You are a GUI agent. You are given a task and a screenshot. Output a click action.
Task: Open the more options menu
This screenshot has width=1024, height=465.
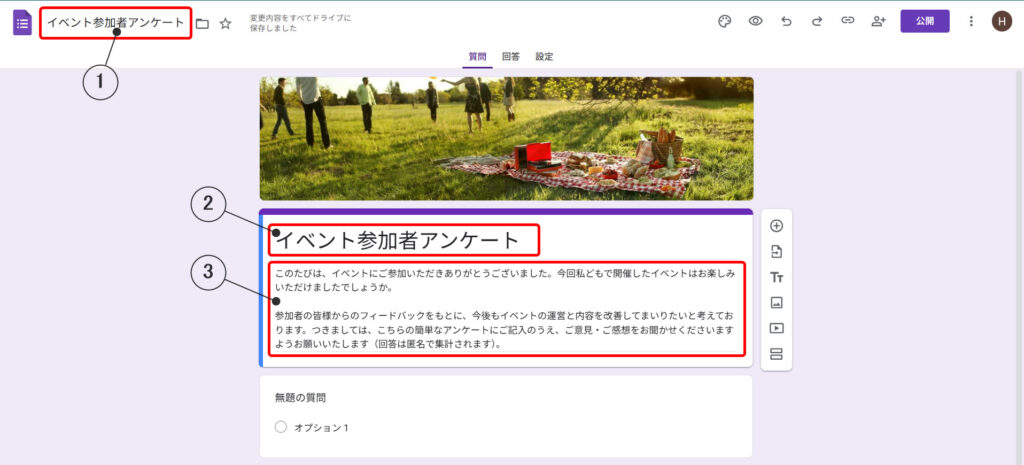[x=971, y=22]
